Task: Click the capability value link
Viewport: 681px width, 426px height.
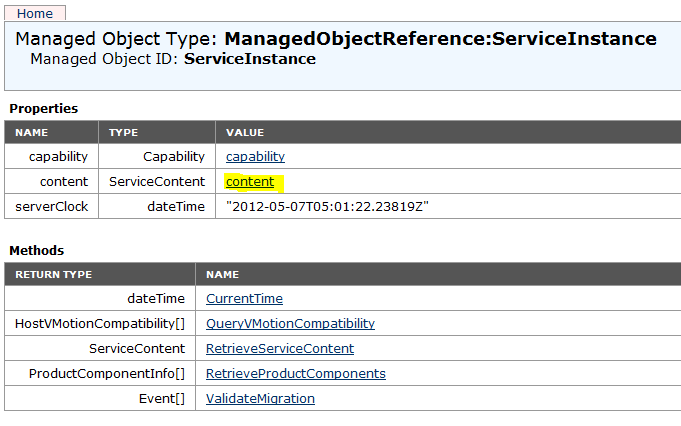Action: (x=255, y=157)
